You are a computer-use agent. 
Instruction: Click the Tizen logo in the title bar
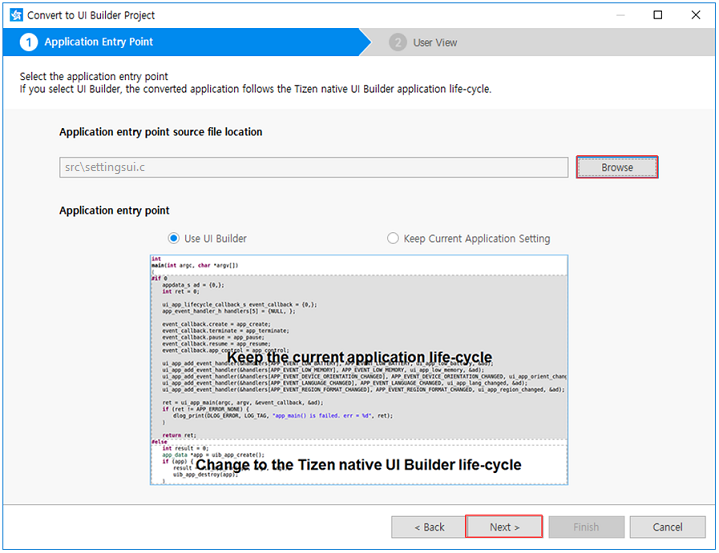pyautogui.click(x=17, y=15)
